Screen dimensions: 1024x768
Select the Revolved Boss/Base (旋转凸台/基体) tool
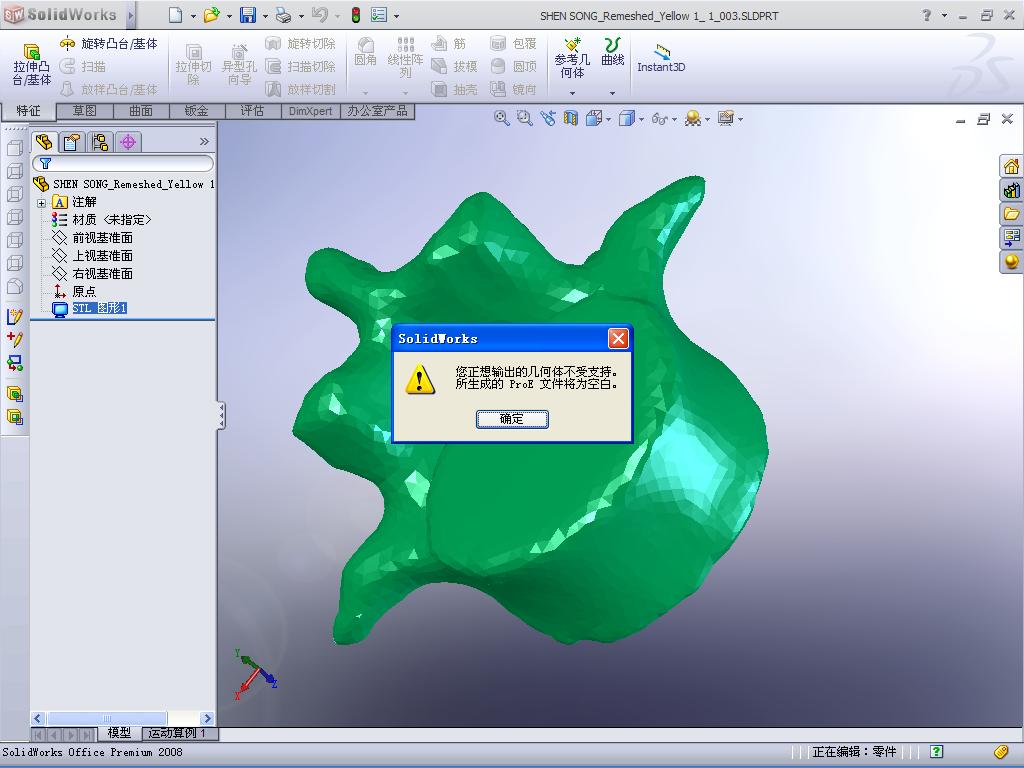tap(108, 44)
